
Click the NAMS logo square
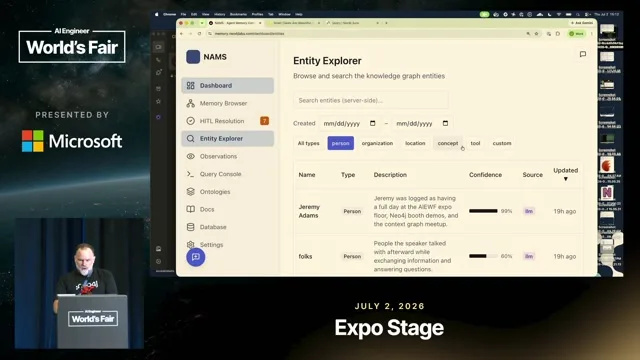coord(193,57)
